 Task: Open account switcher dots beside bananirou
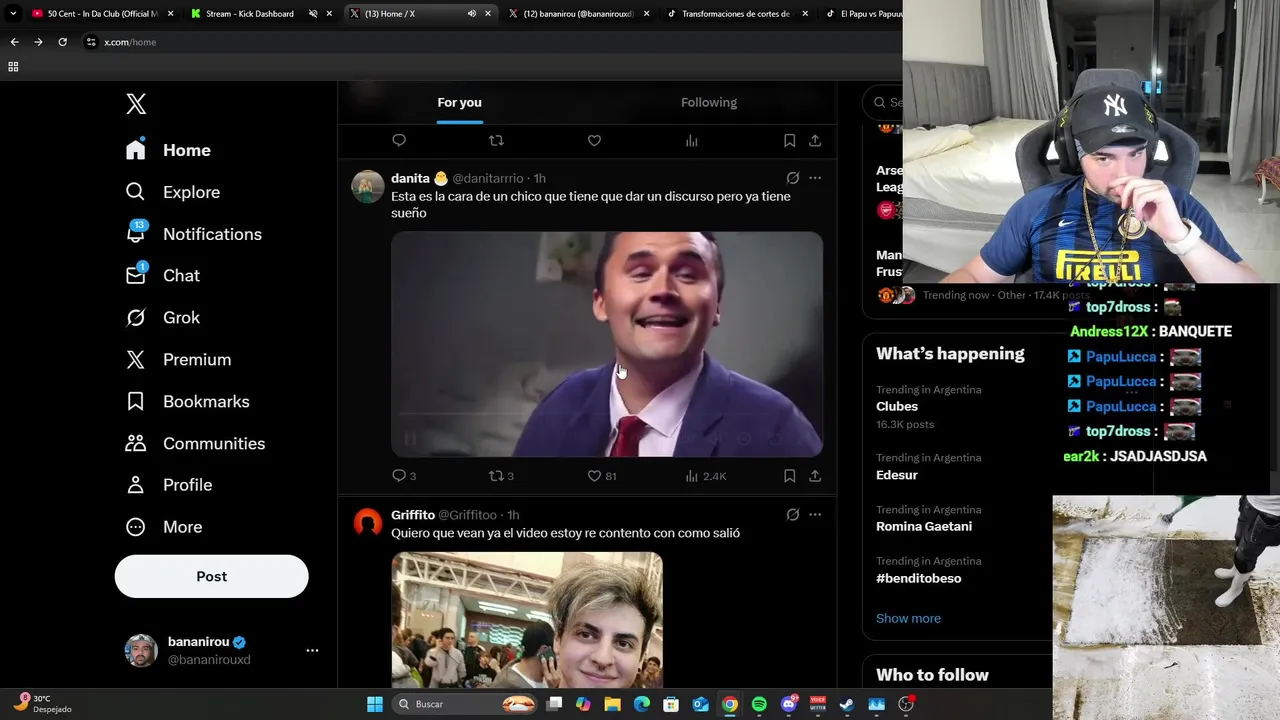click(312, 650)
